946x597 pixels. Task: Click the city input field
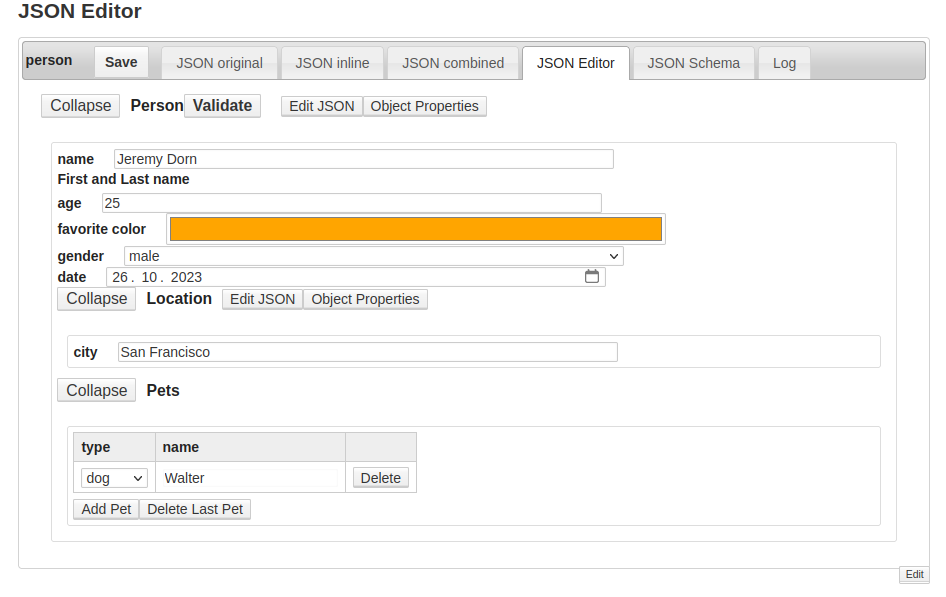point(367,352)
